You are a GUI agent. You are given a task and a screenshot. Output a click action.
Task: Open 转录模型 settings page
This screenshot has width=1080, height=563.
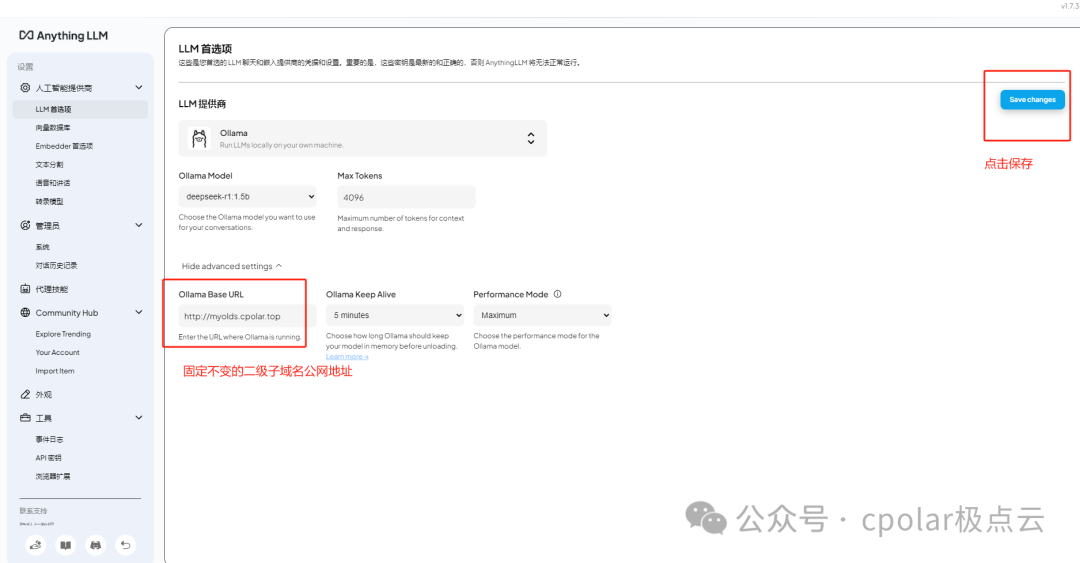(49, 202)
